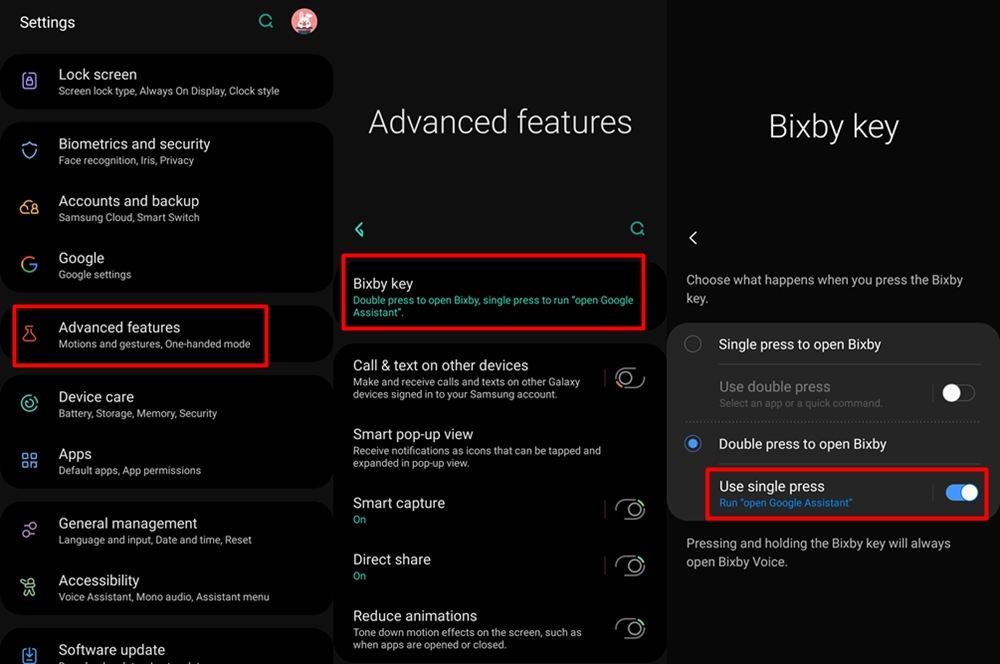Open Accounts and backup settings
This screenshot has height=664, width=1000.
click(166, 208)
